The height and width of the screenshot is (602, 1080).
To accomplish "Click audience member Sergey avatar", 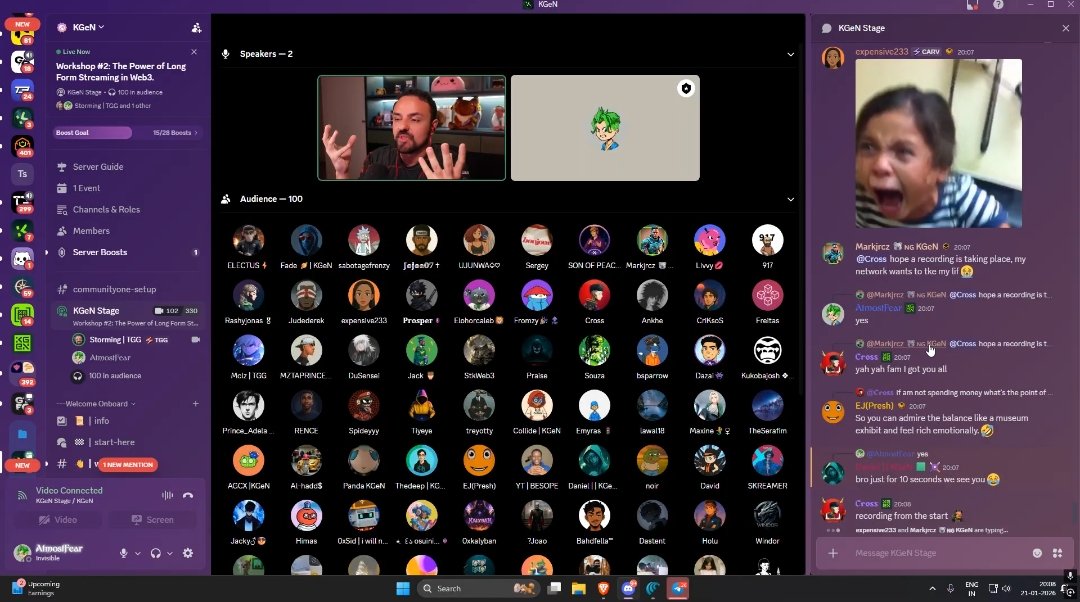I will (x=537, y=241).
